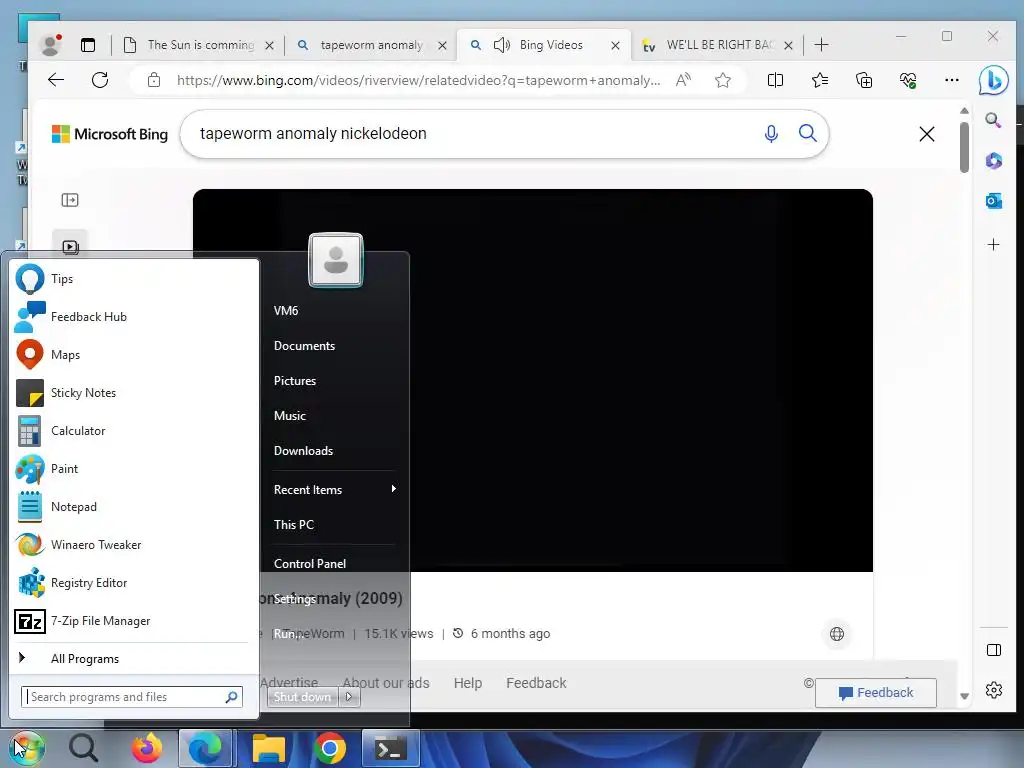Click the blue Feedback button
1024x768 pixels.
click(x=876, y=693)
